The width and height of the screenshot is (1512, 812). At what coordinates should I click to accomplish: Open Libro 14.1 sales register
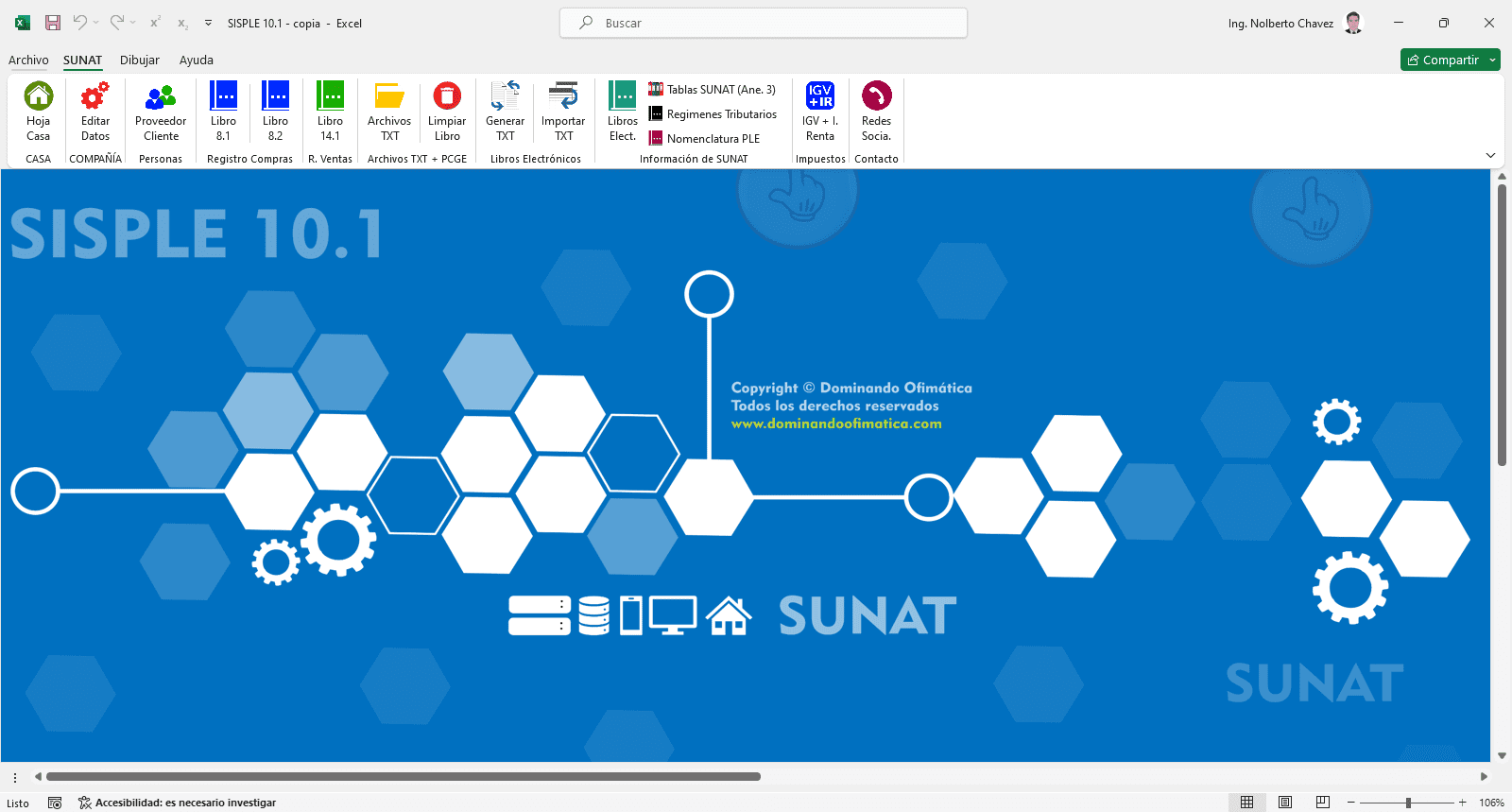click(x=330, y=96)
